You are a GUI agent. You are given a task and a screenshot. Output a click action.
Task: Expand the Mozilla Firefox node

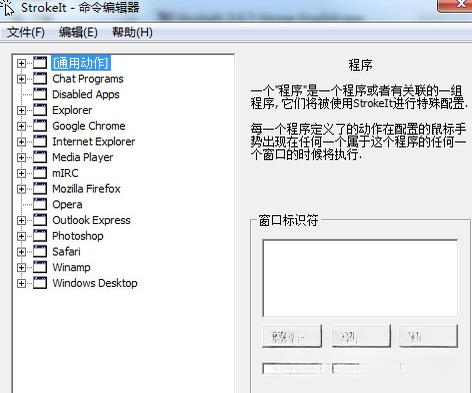[x=21, y=189]
